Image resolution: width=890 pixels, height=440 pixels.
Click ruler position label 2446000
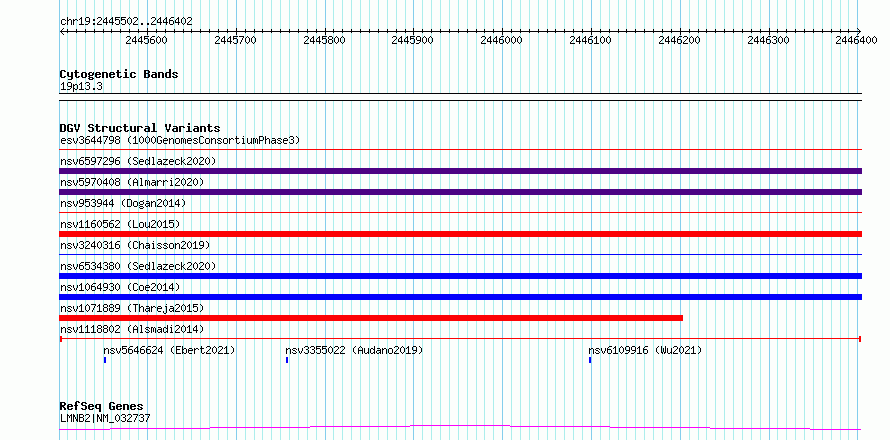click(502, 41)
